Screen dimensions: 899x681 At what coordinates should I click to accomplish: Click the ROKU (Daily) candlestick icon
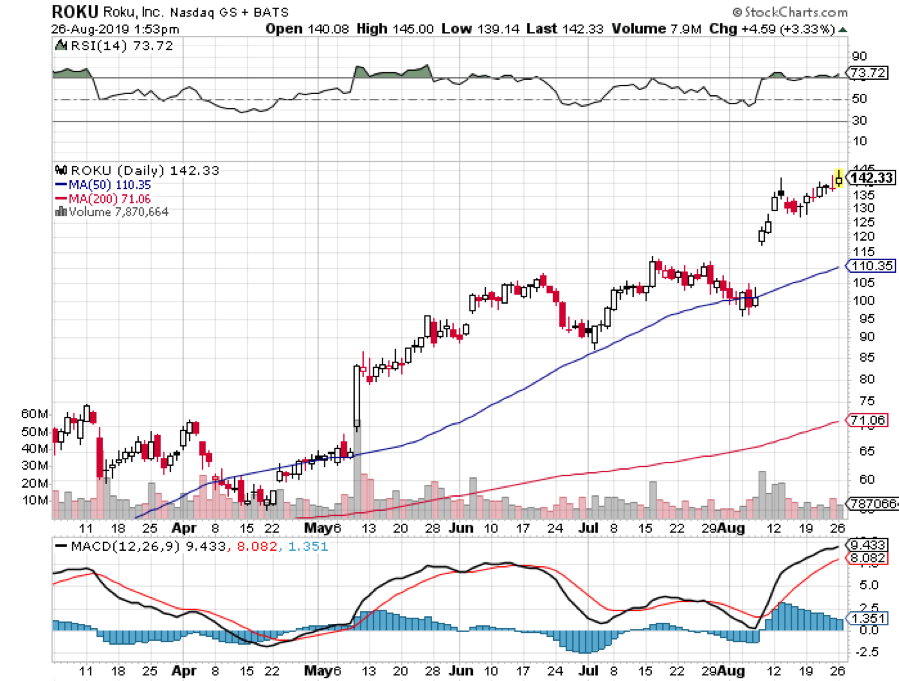pos(60,170)
